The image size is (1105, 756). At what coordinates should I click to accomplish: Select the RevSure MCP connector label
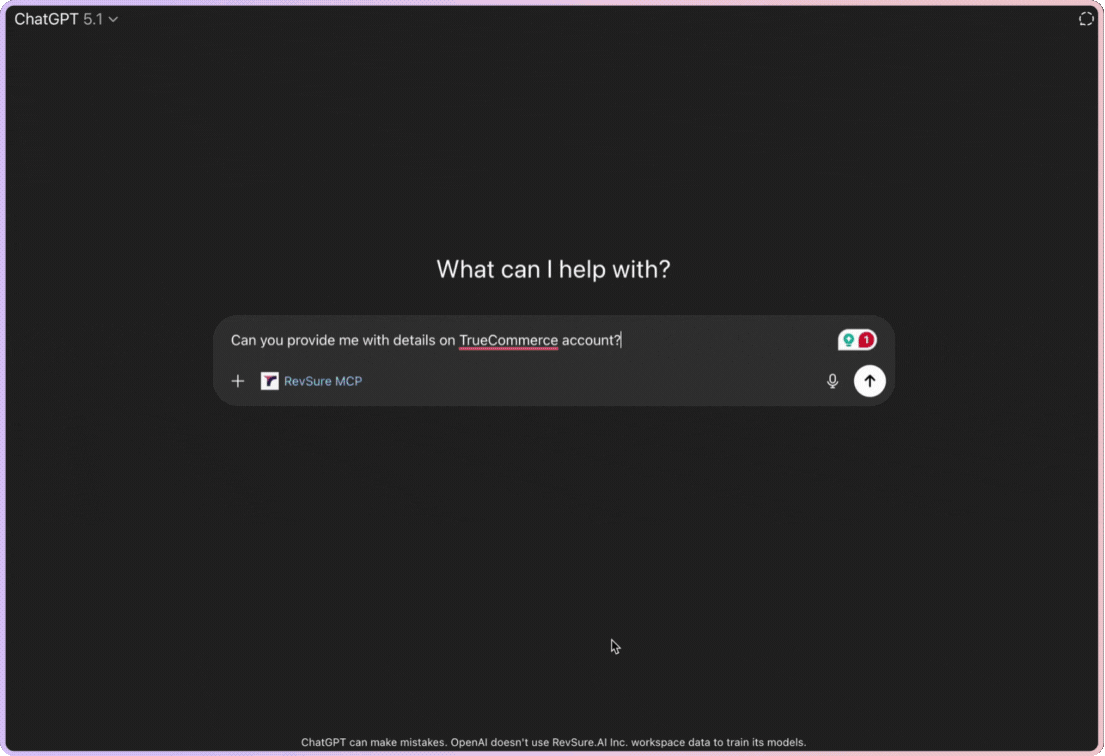coord(323,381)
